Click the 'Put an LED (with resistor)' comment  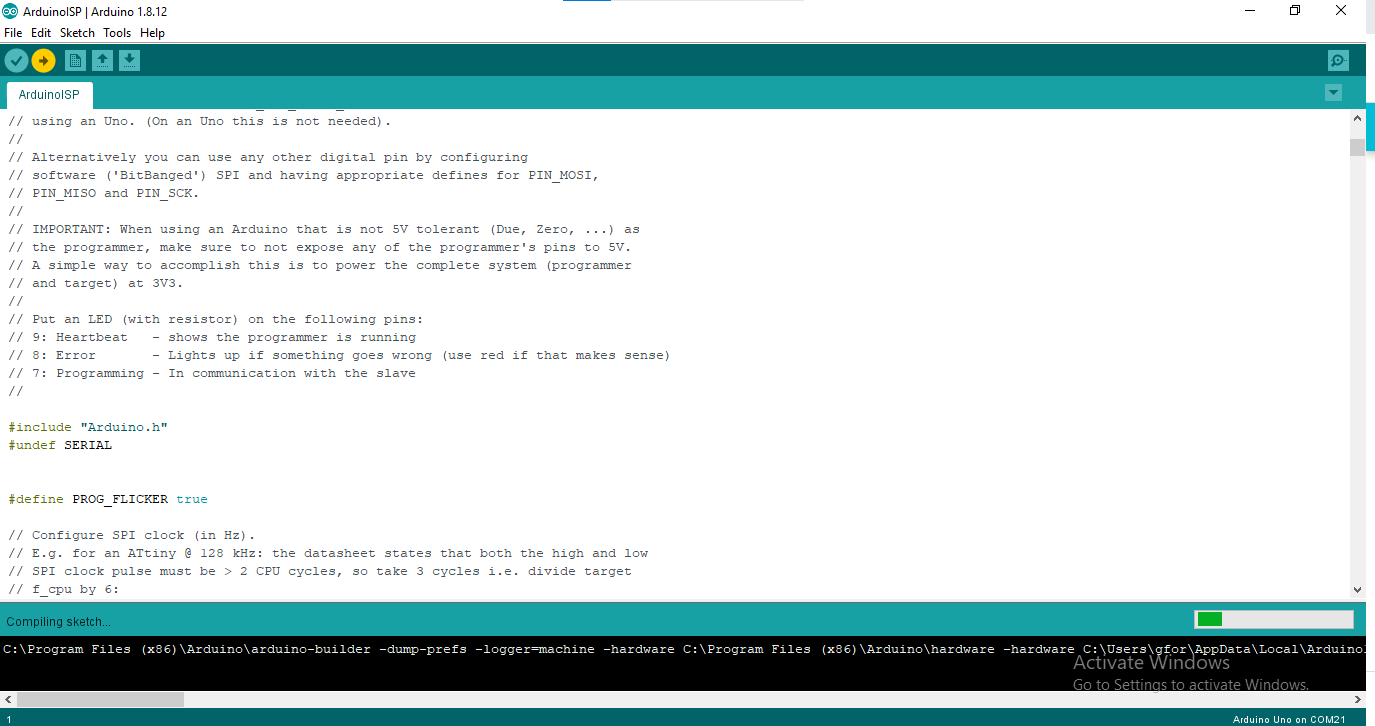point(216,319)
